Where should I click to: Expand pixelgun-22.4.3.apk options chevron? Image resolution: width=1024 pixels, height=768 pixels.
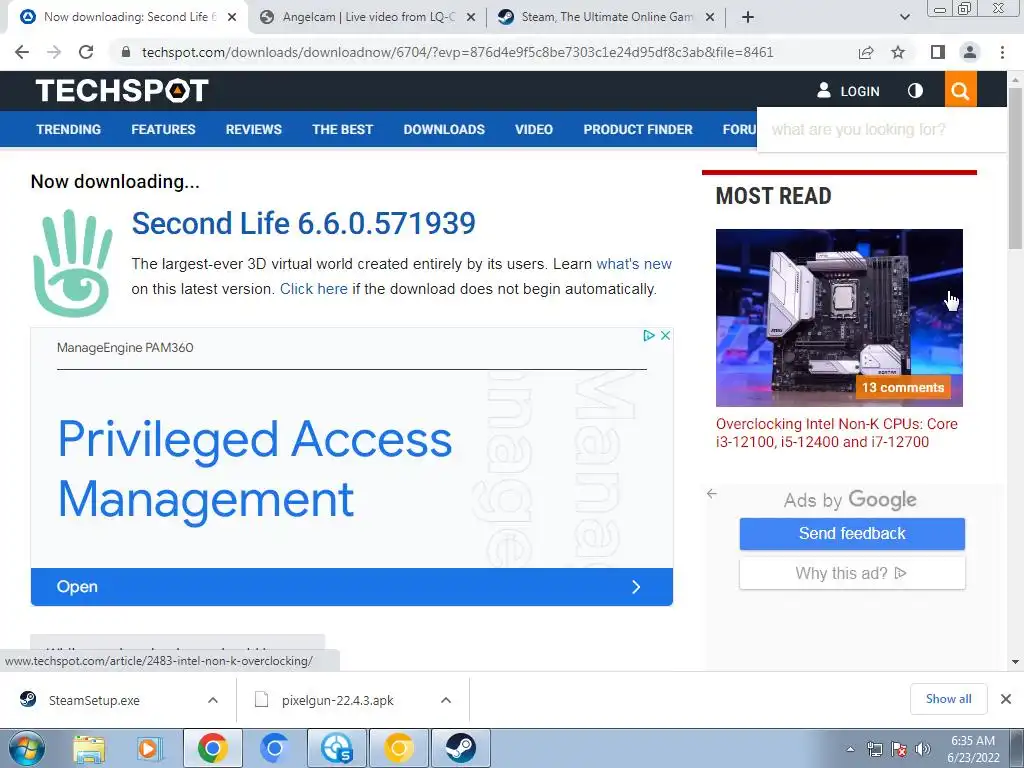coord(446,700)
